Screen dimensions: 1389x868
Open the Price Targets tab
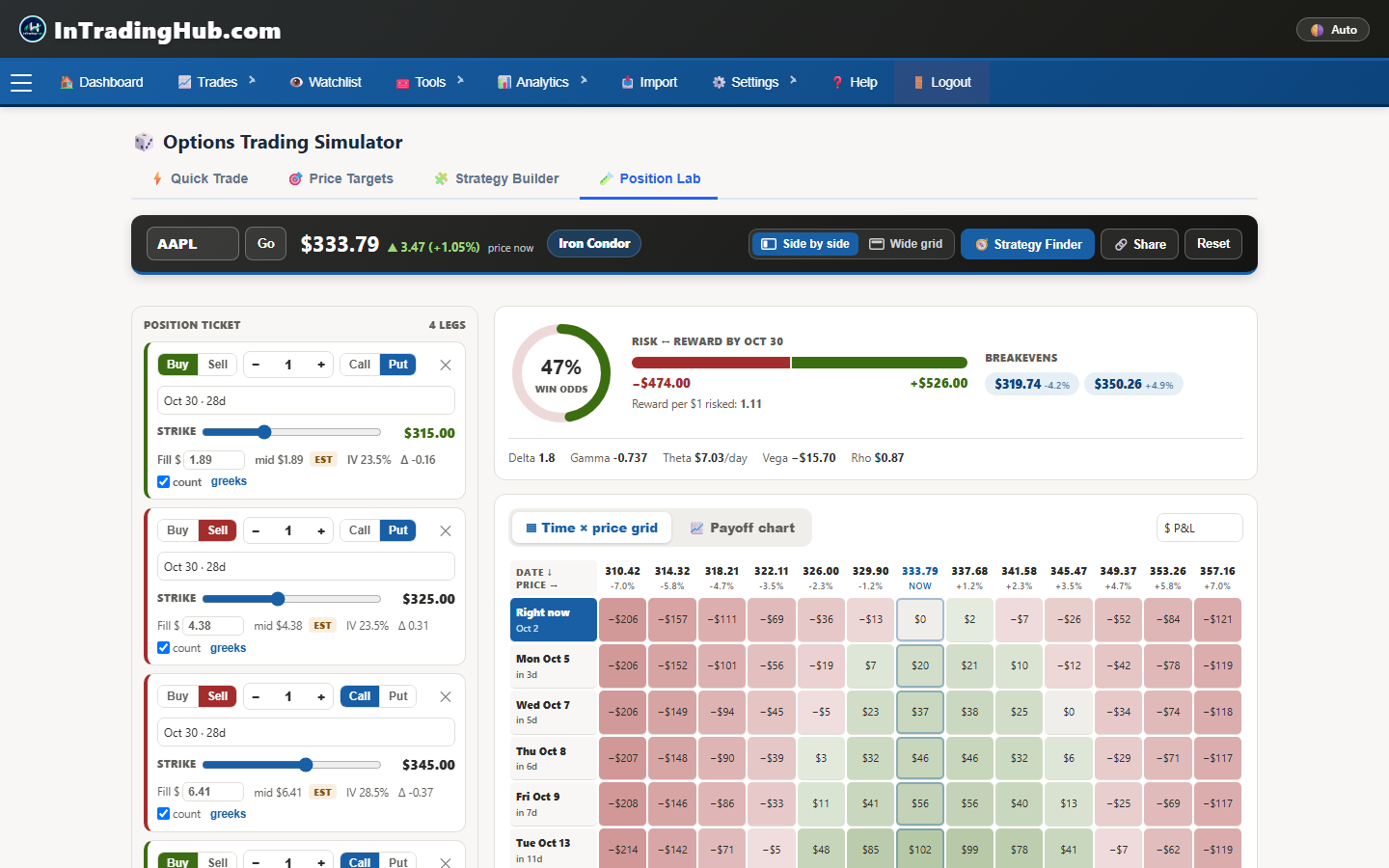point(341,178)
